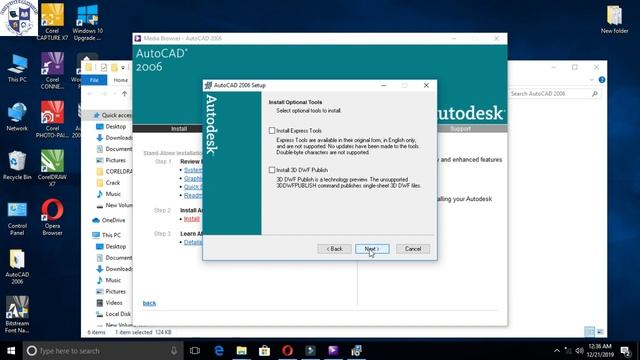Switch to AutoCAD Setup taskbar icon
This screenshot has height=360, width=640.
coord(356,351)
